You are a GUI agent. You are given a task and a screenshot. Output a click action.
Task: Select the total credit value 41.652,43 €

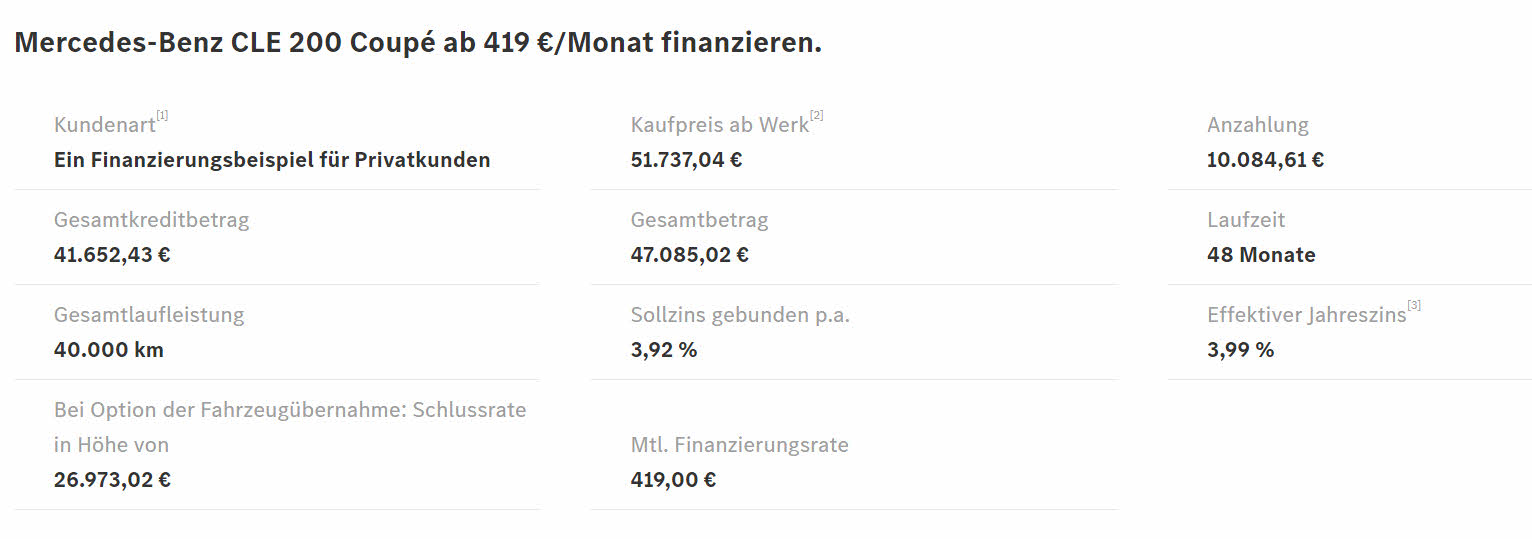pyautogui.click(x=112, y=255)
